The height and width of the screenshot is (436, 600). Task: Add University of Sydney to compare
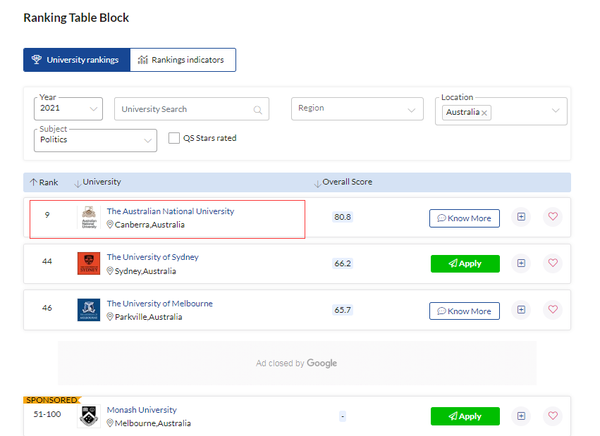[521, 263]
